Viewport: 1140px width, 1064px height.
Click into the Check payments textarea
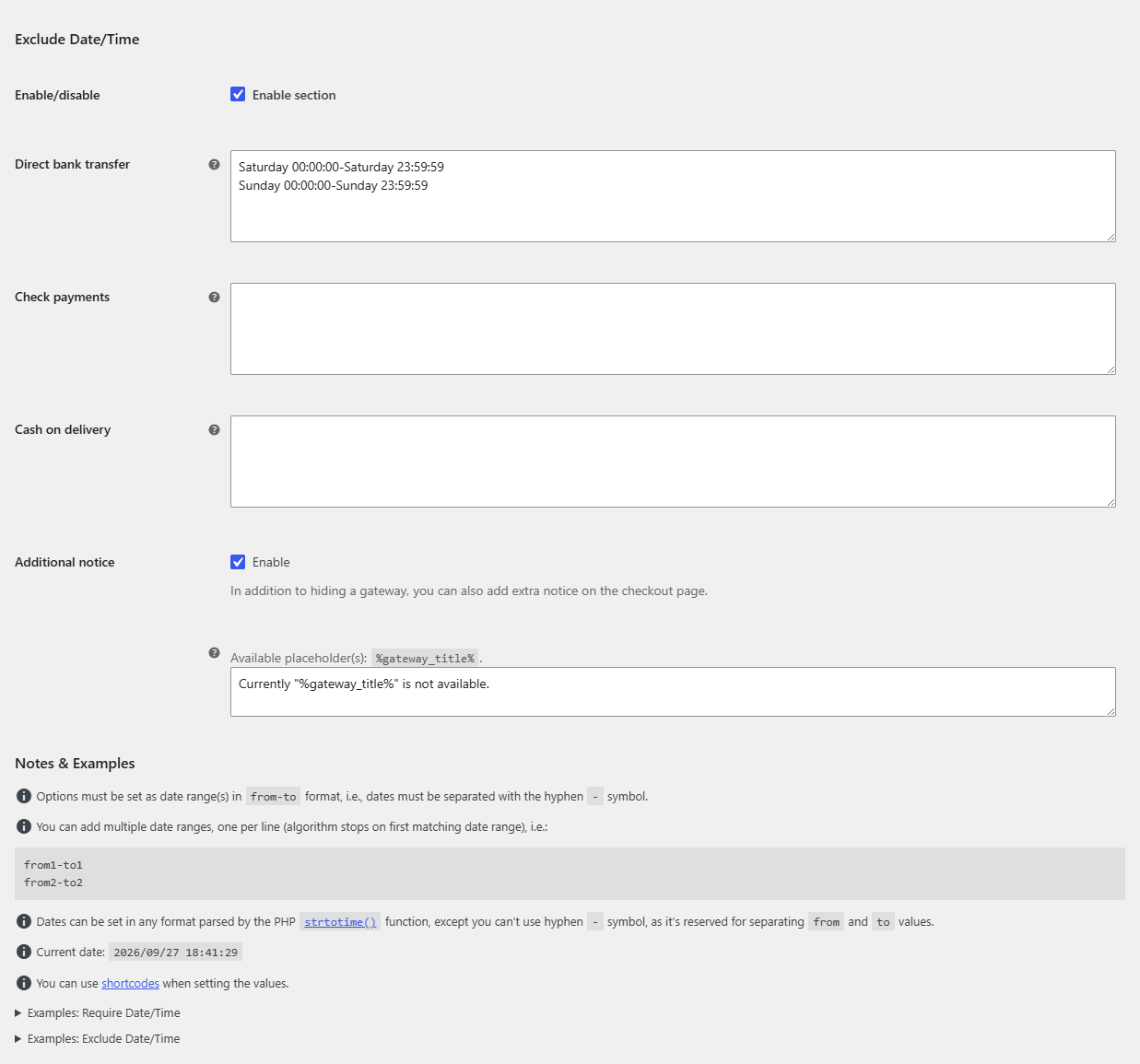pos(673,329)
